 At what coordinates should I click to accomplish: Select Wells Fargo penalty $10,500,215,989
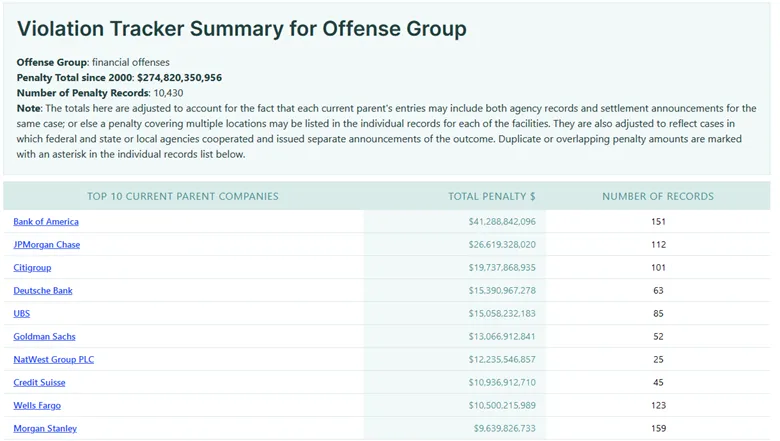(502, 405)
